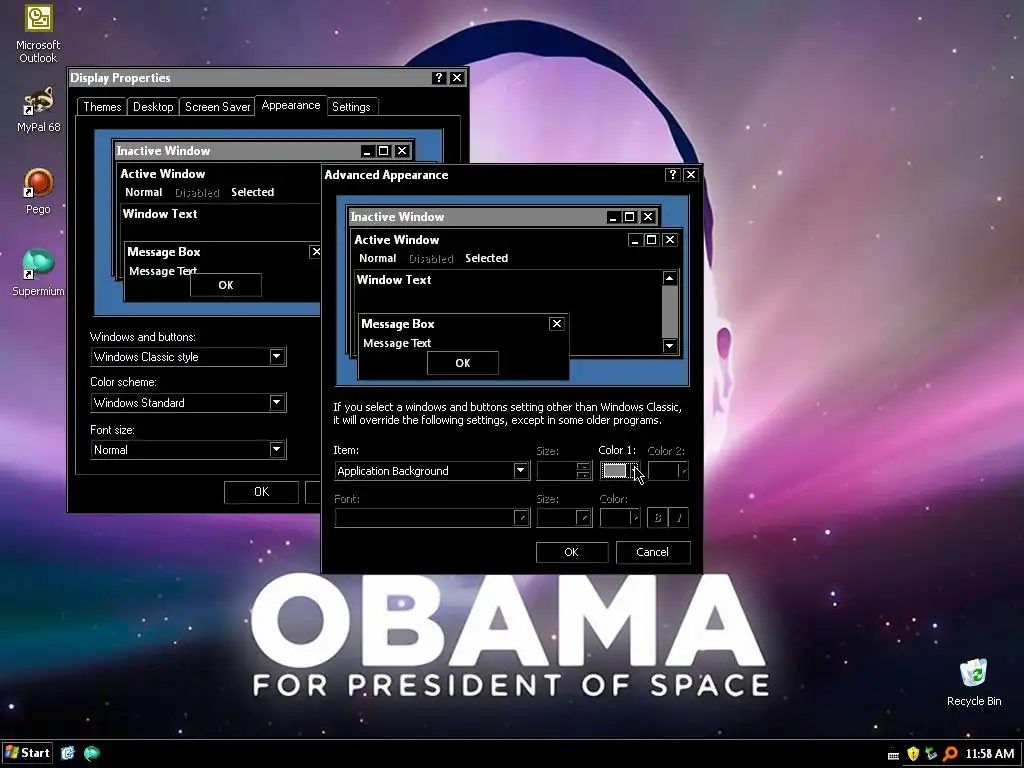Click the Message Box close icon in Advanced preview
1024x768 pixels.
coord(556,323)
